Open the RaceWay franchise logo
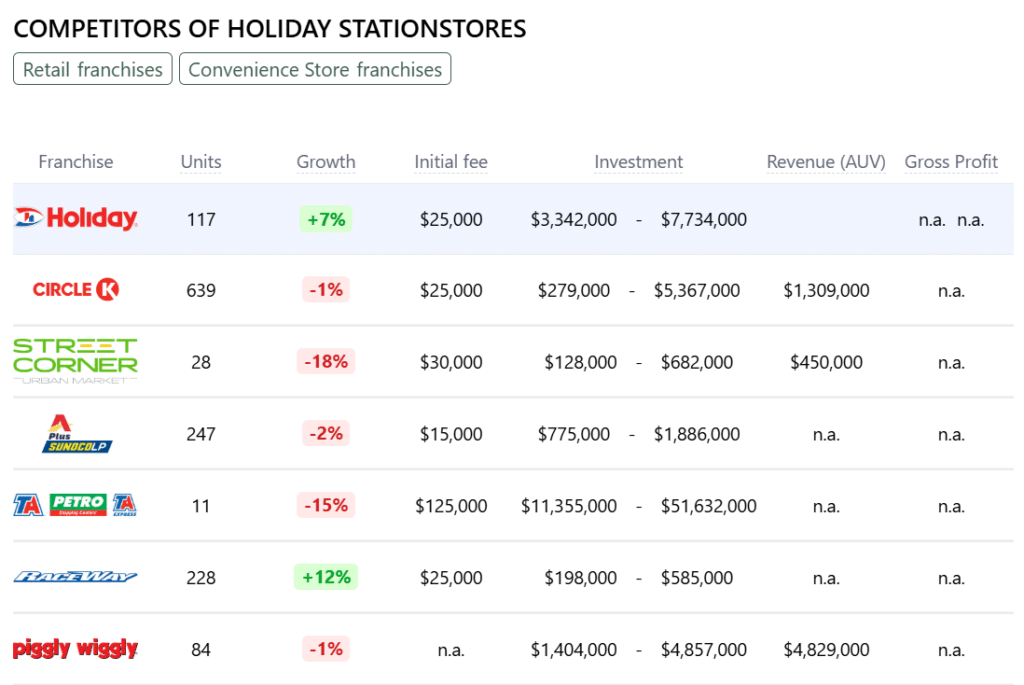This screenshot has width=1024, height=685. pos(76,577)
